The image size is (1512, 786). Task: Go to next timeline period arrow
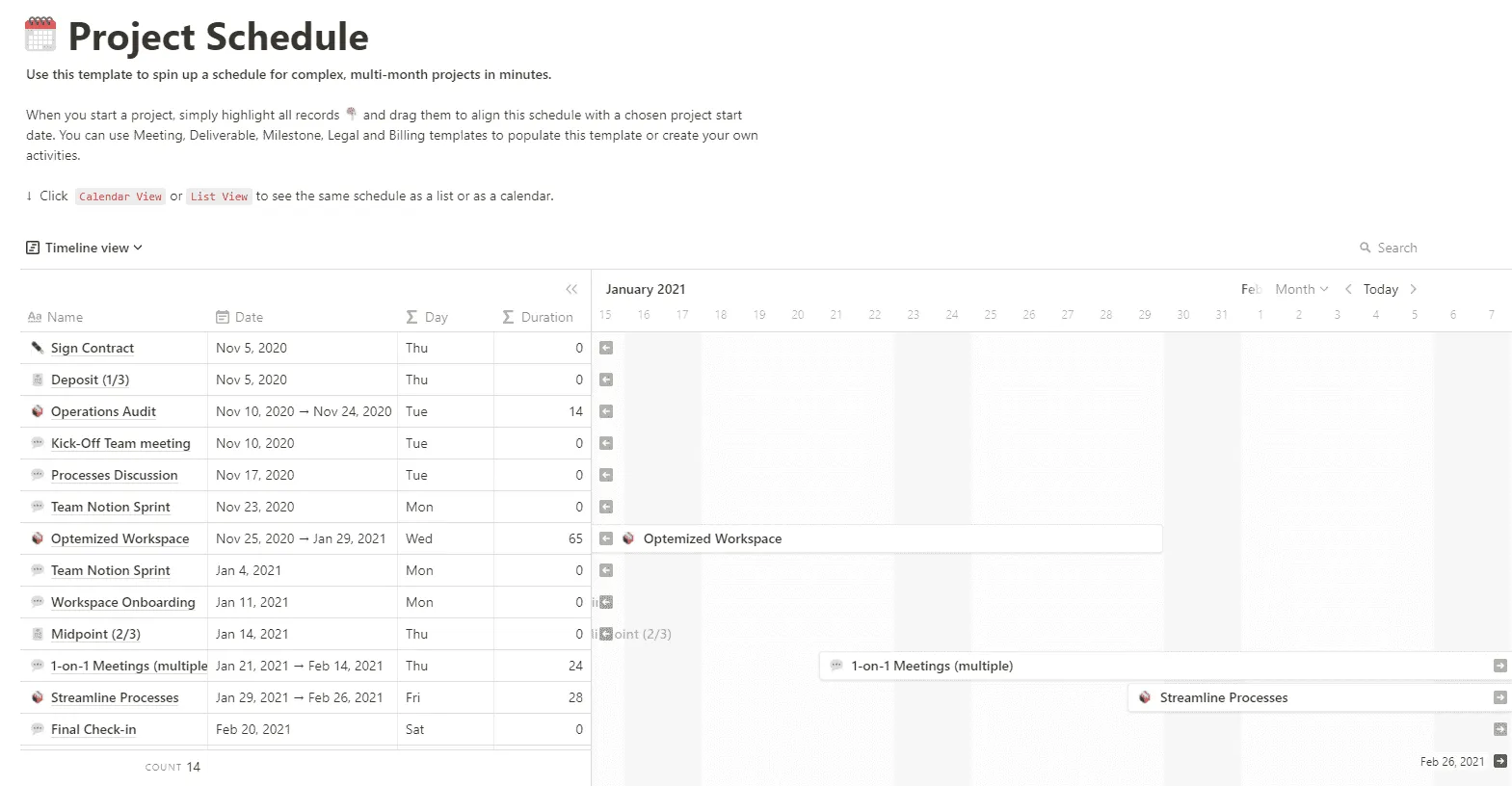click(1414, 289)
